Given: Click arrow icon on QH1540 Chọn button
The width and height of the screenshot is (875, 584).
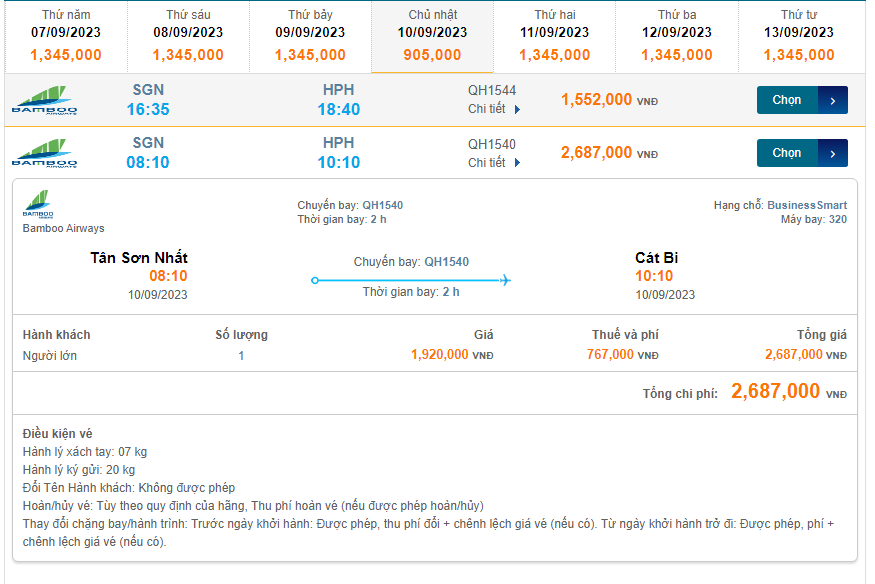Looking at the screenshot, I should tap(833, 153).
